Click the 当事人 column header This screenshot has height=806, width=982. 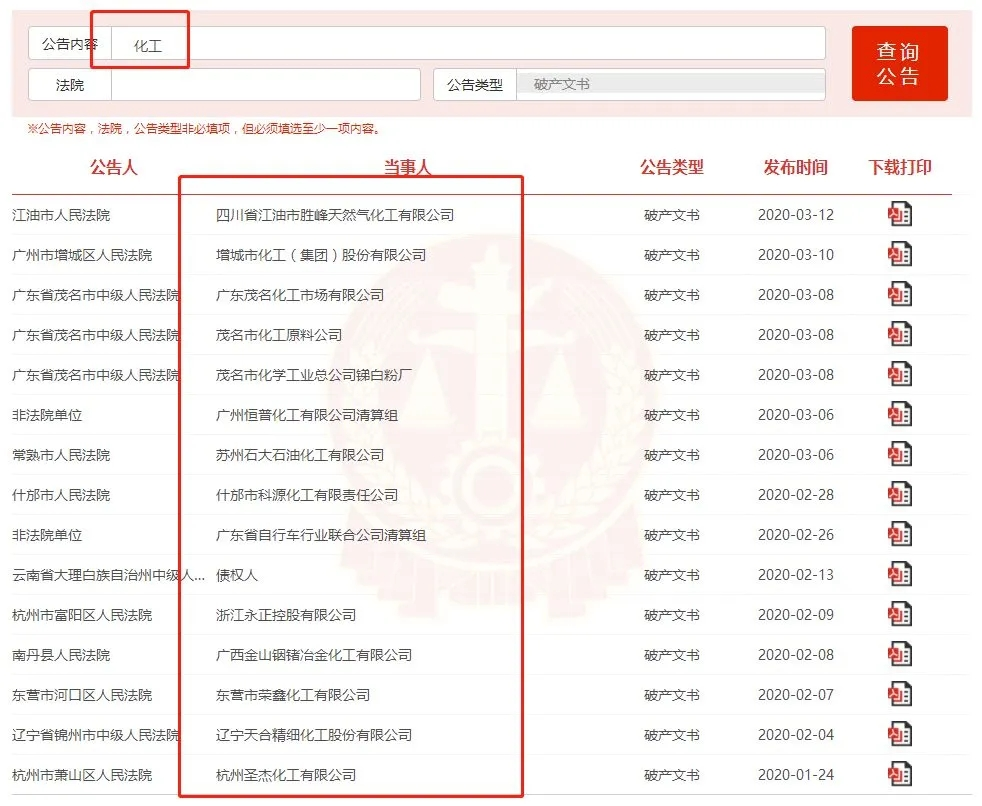click(407, 167)
